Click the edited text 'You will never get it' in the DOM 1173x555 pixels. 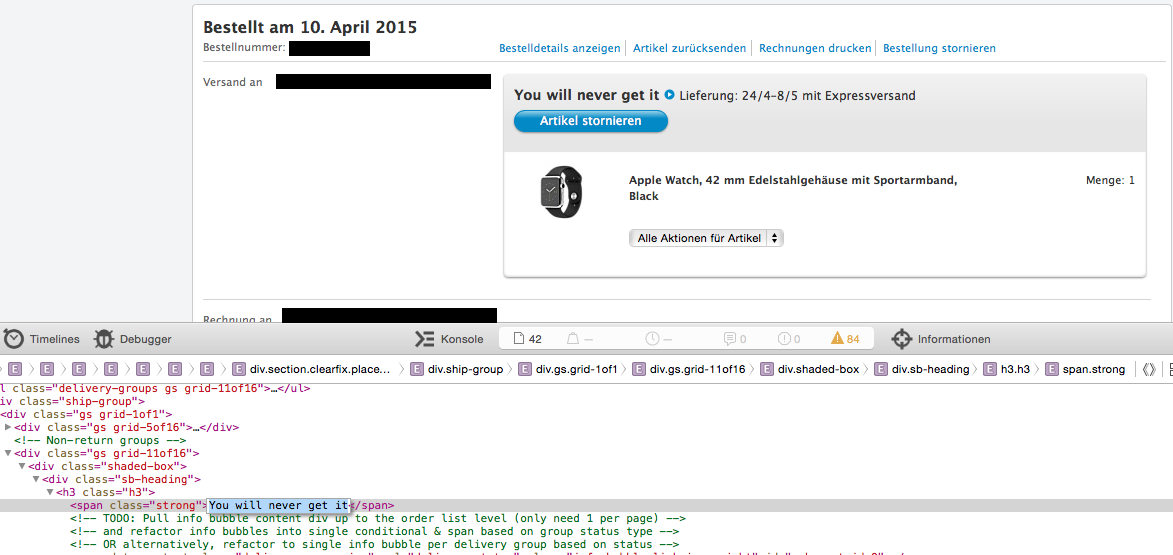[279, 506]
